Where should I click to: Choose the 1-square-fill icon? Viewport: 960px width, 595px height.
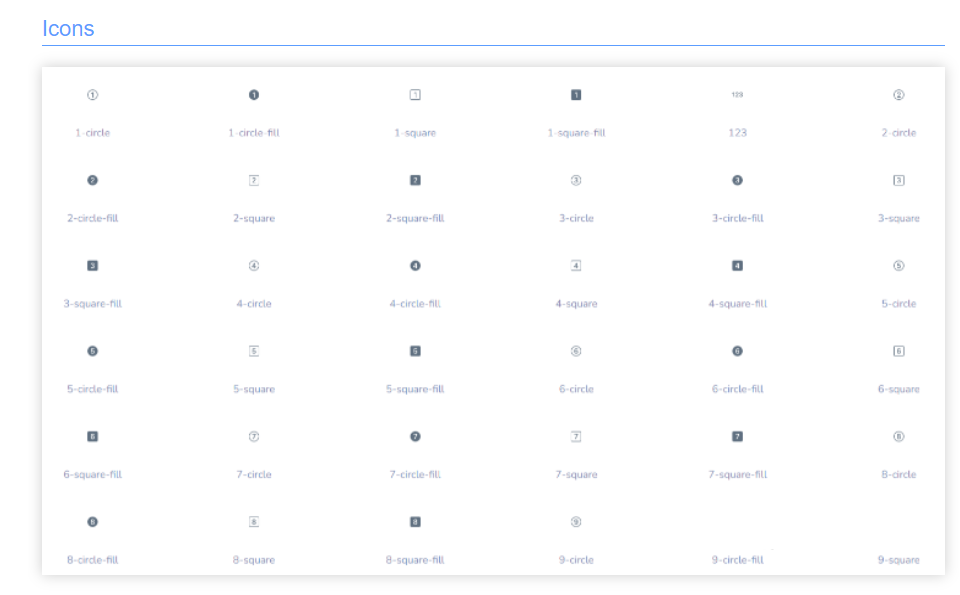click(x=576, y=95)
